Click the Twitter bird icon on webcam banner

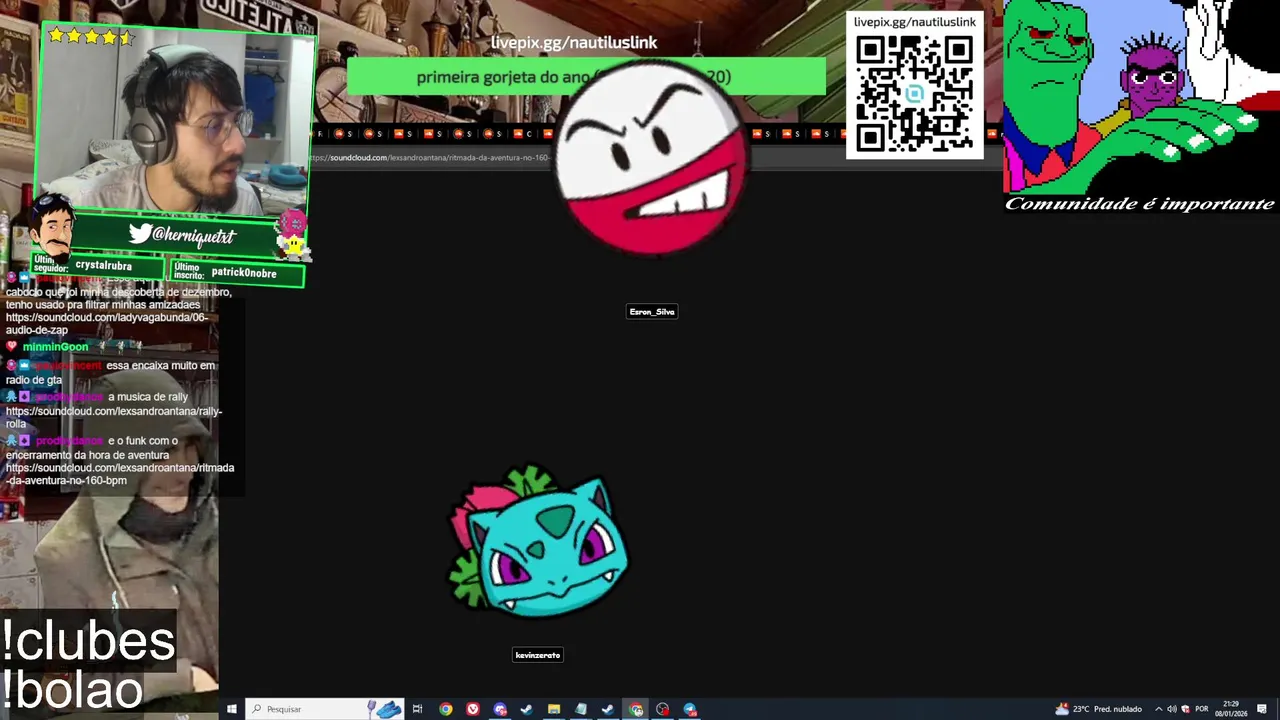[x=139, y=234]
